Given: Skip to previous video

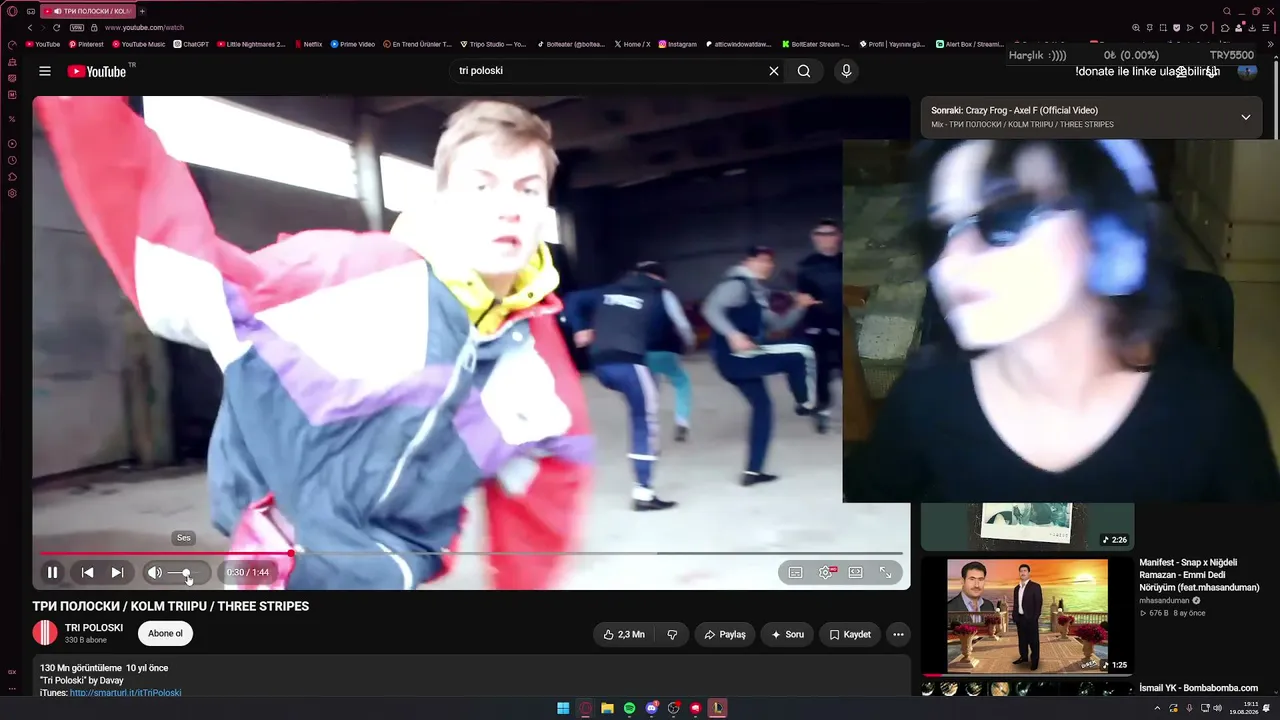Looking at the screenshot, I should tap(87, 573).
